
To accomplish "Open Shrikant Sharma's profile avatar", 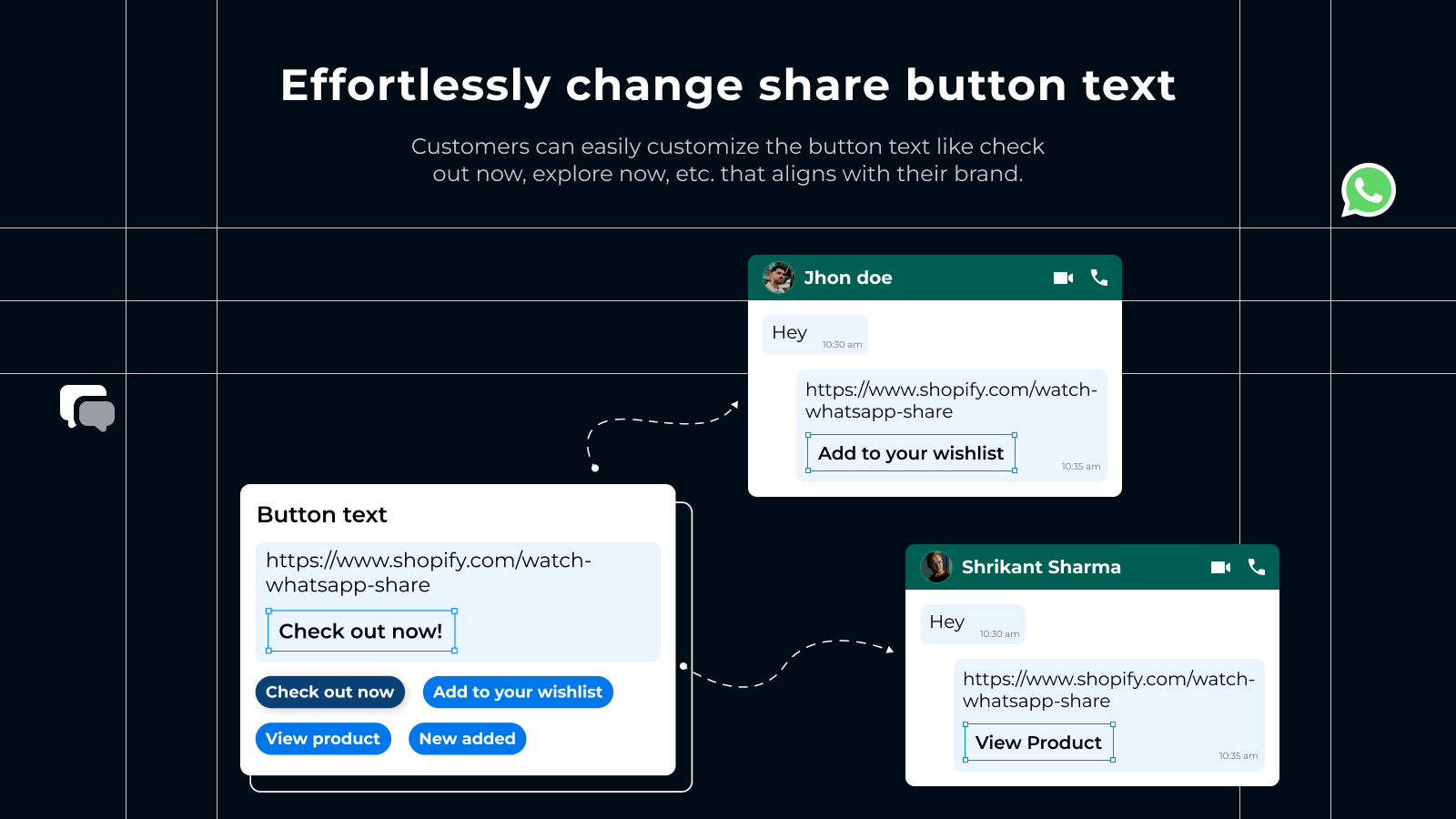I will coord(935,567).
